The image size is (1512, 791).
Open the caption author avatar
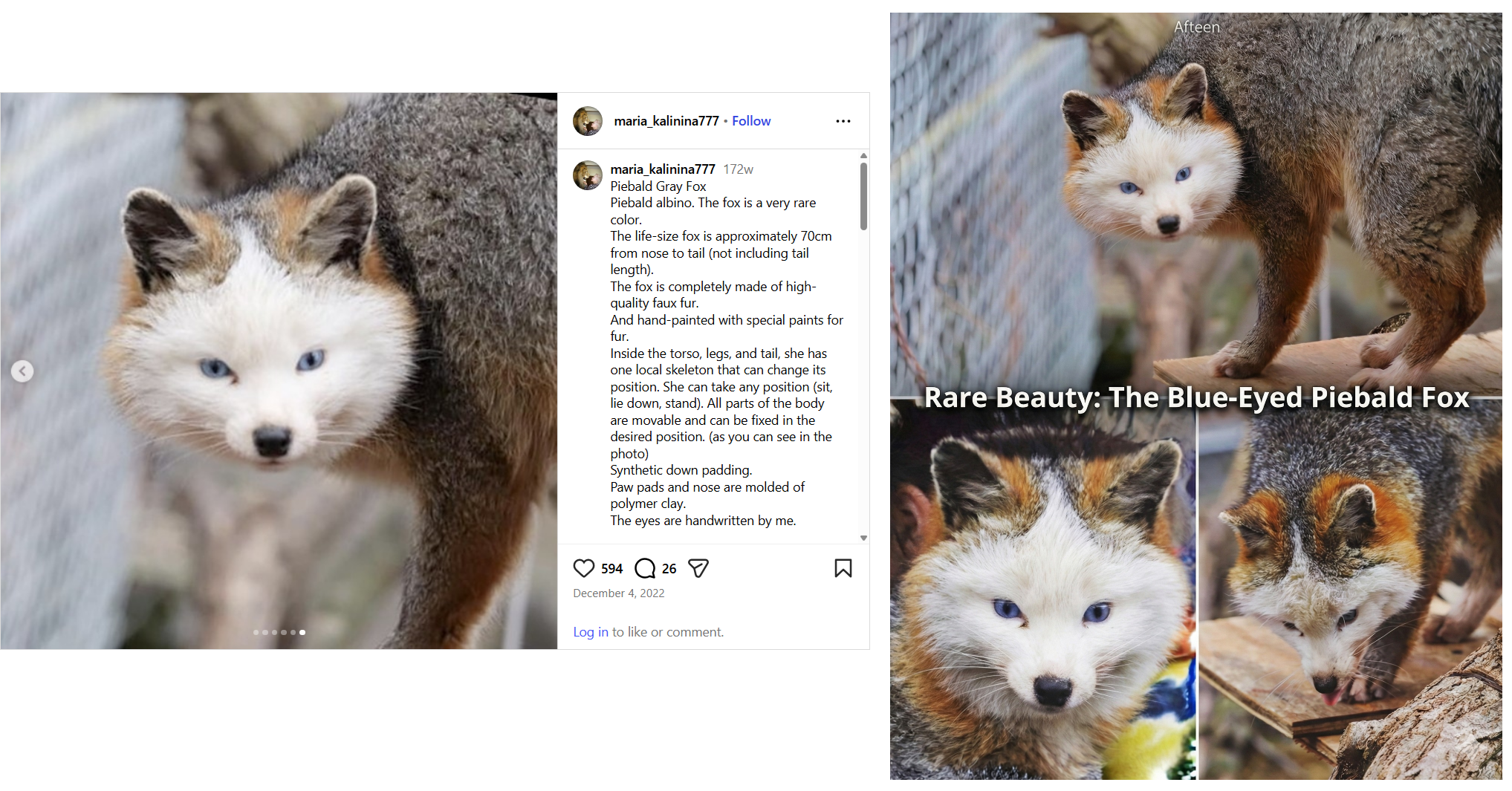588,175
